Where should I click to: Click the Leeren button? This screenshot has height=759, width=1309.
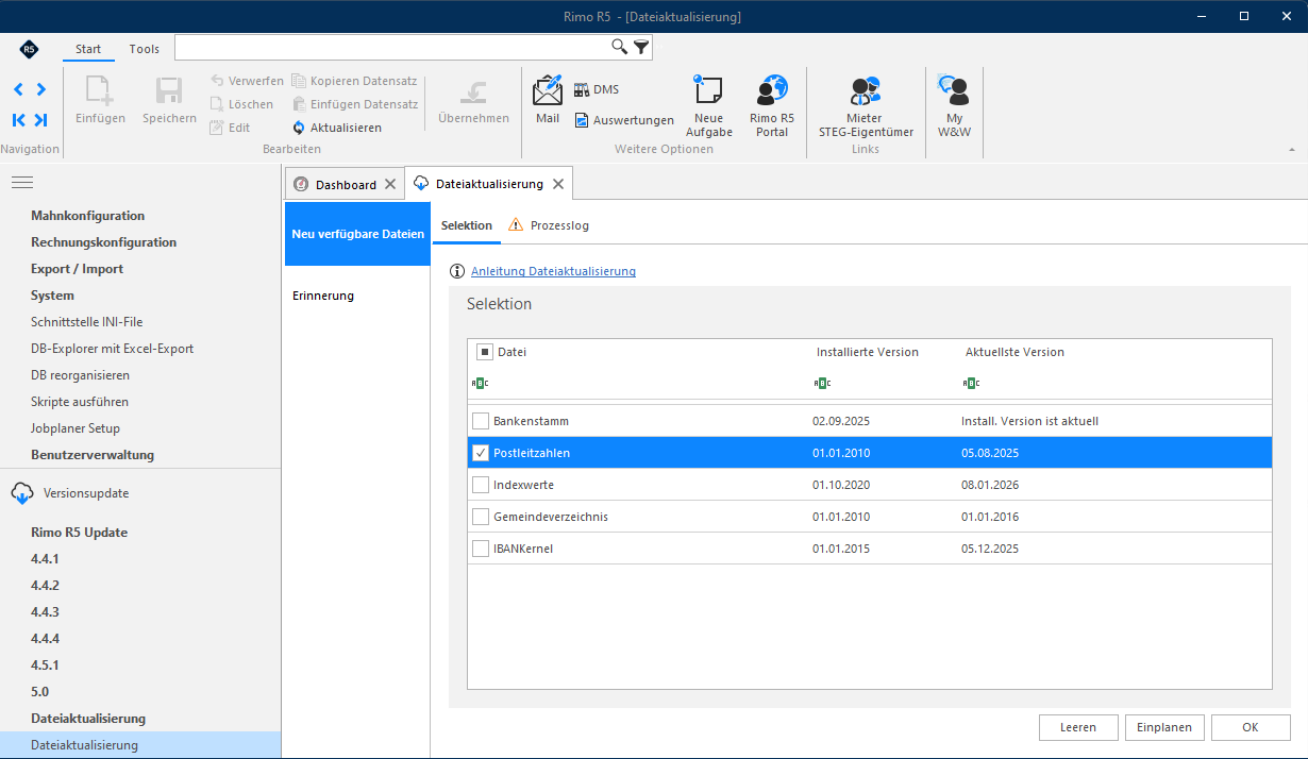pyautogui.click(x=1078, y=728)
